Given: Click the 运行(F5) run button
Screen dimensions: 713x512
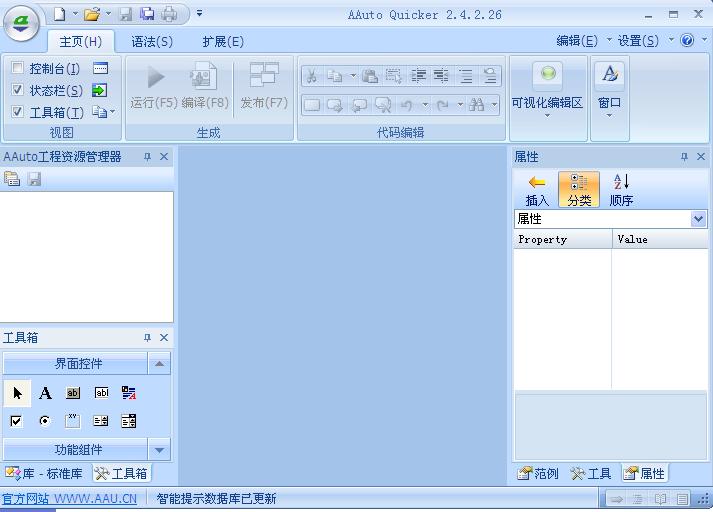Looking at the screenshot, I should point(154,86).
